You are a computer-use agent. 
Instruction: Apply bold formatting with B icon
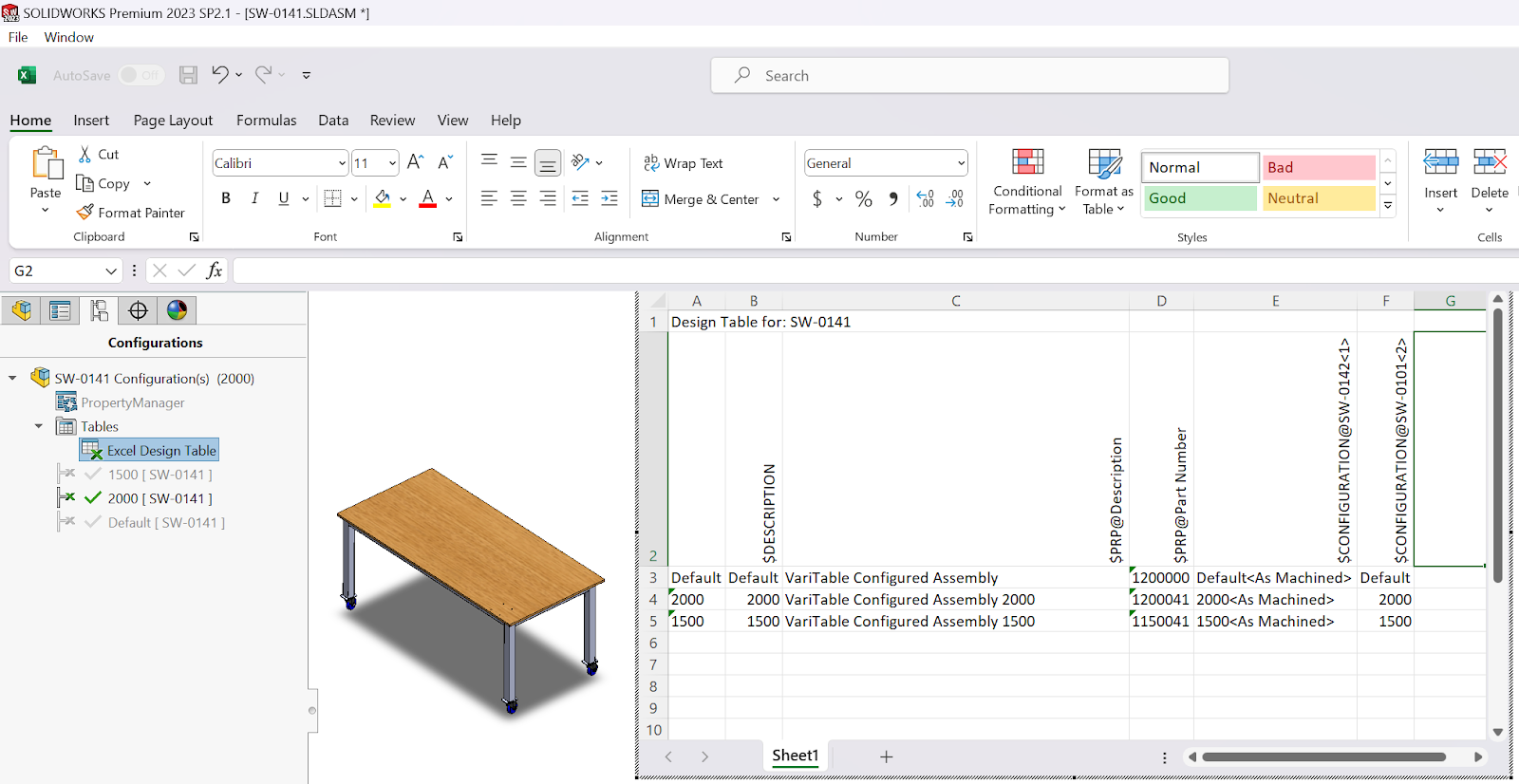(x=226, y=198)
